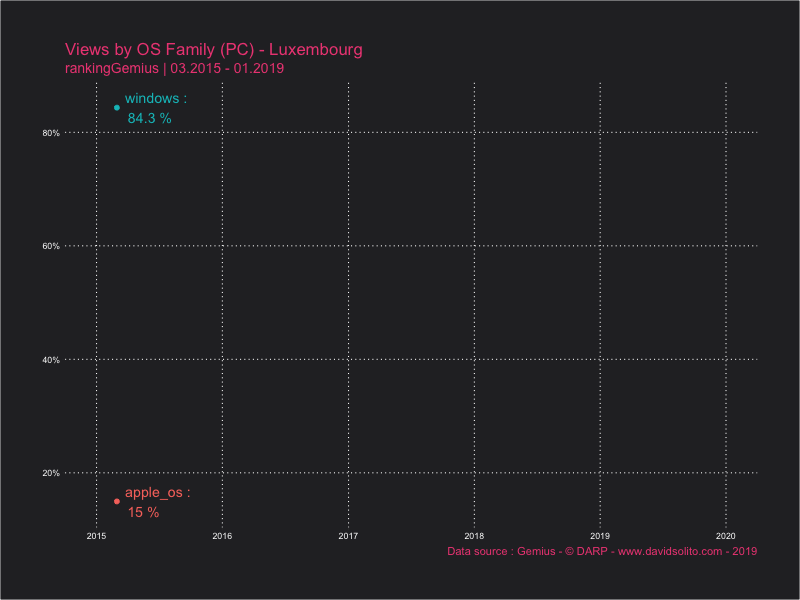Click the 2020 x-axis label
Image resolution: width=800 pixels, height=600 pixels.
pyautogui.click(x=726, y=536)
